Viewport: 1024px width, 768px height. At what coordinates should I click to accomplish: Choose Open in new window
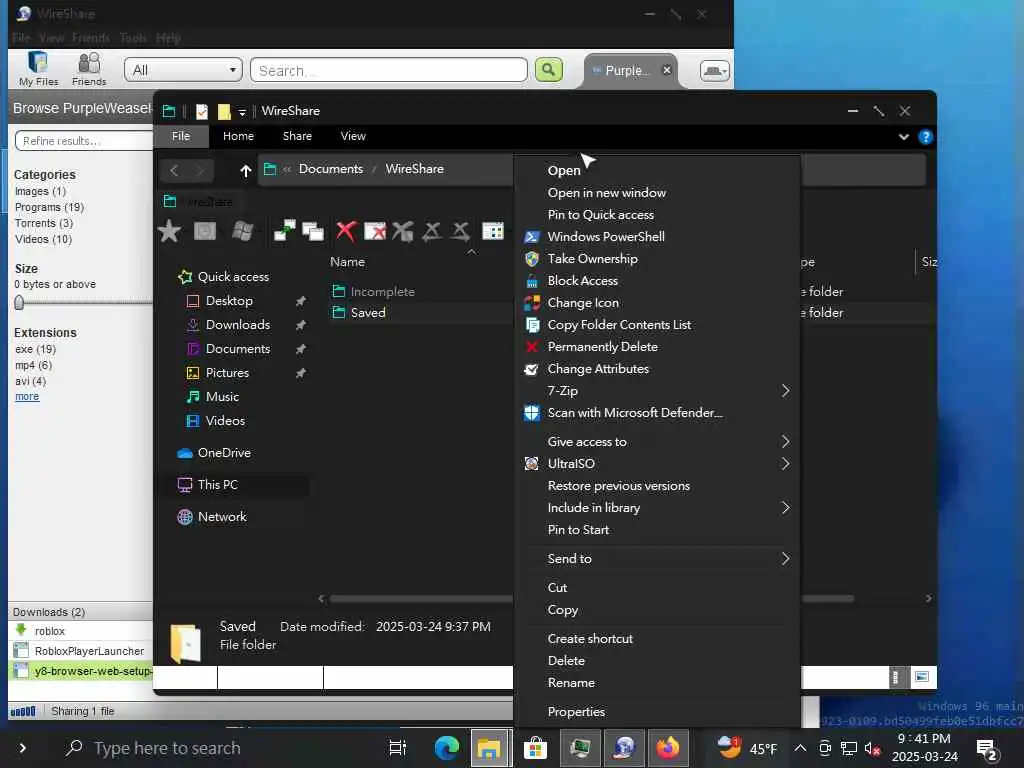pyautogui.click(x=607, y=193)
